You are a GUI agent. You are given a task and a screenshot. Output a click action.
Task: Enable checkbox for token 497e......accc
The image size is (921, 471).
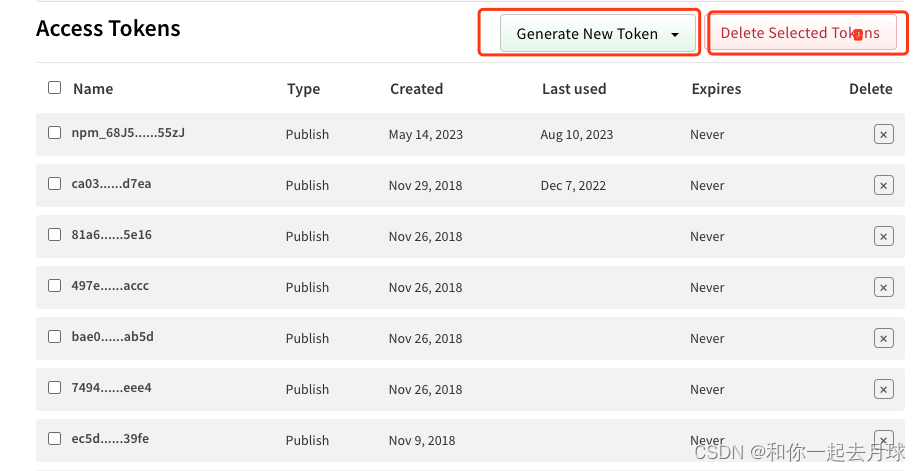pyautogui.click(x=54, y=286)
